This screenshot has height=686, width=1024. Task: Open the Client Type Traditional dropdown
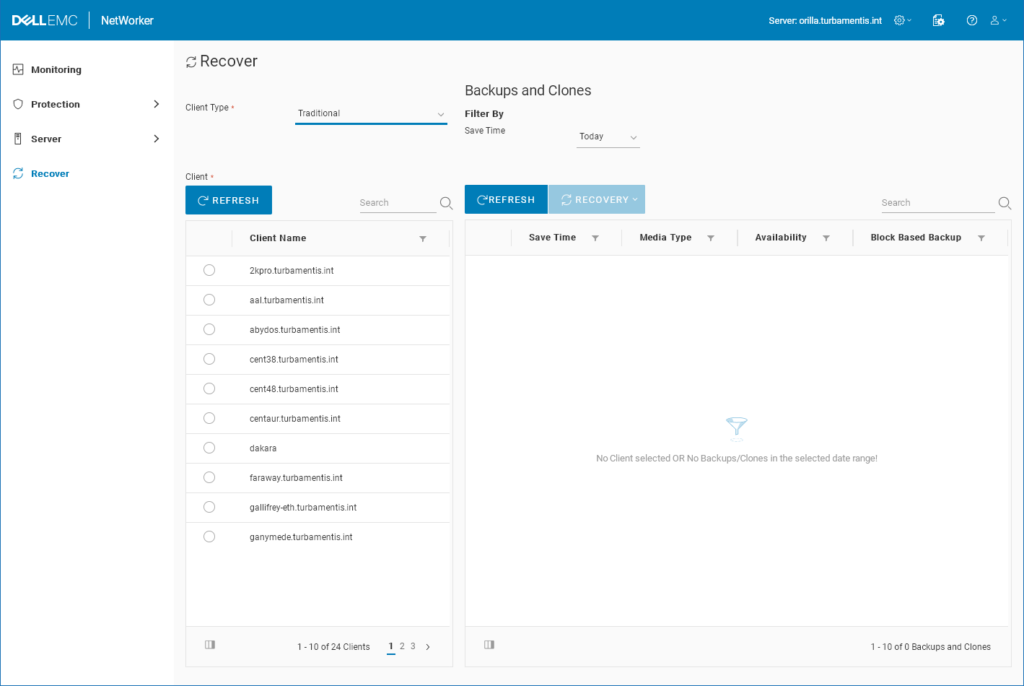pyautogui.click(x=371, y=113)
